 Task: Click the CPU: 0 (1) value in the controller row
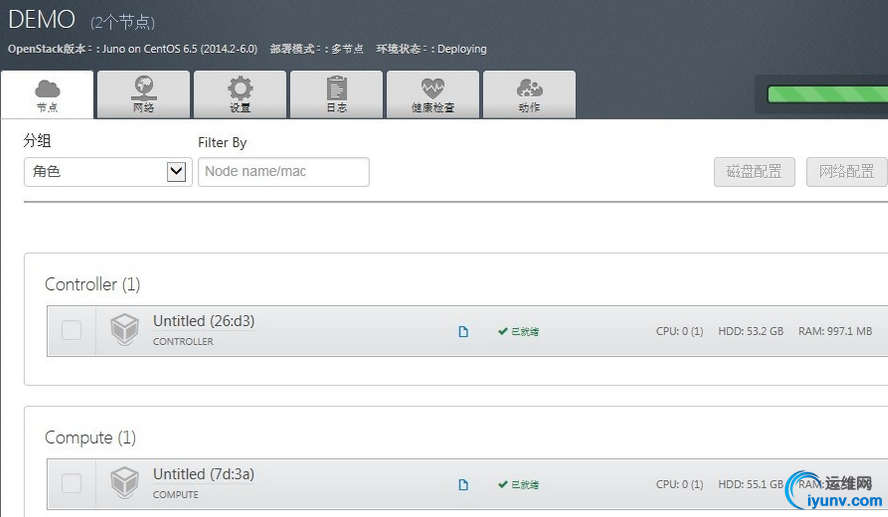point(680,331)
